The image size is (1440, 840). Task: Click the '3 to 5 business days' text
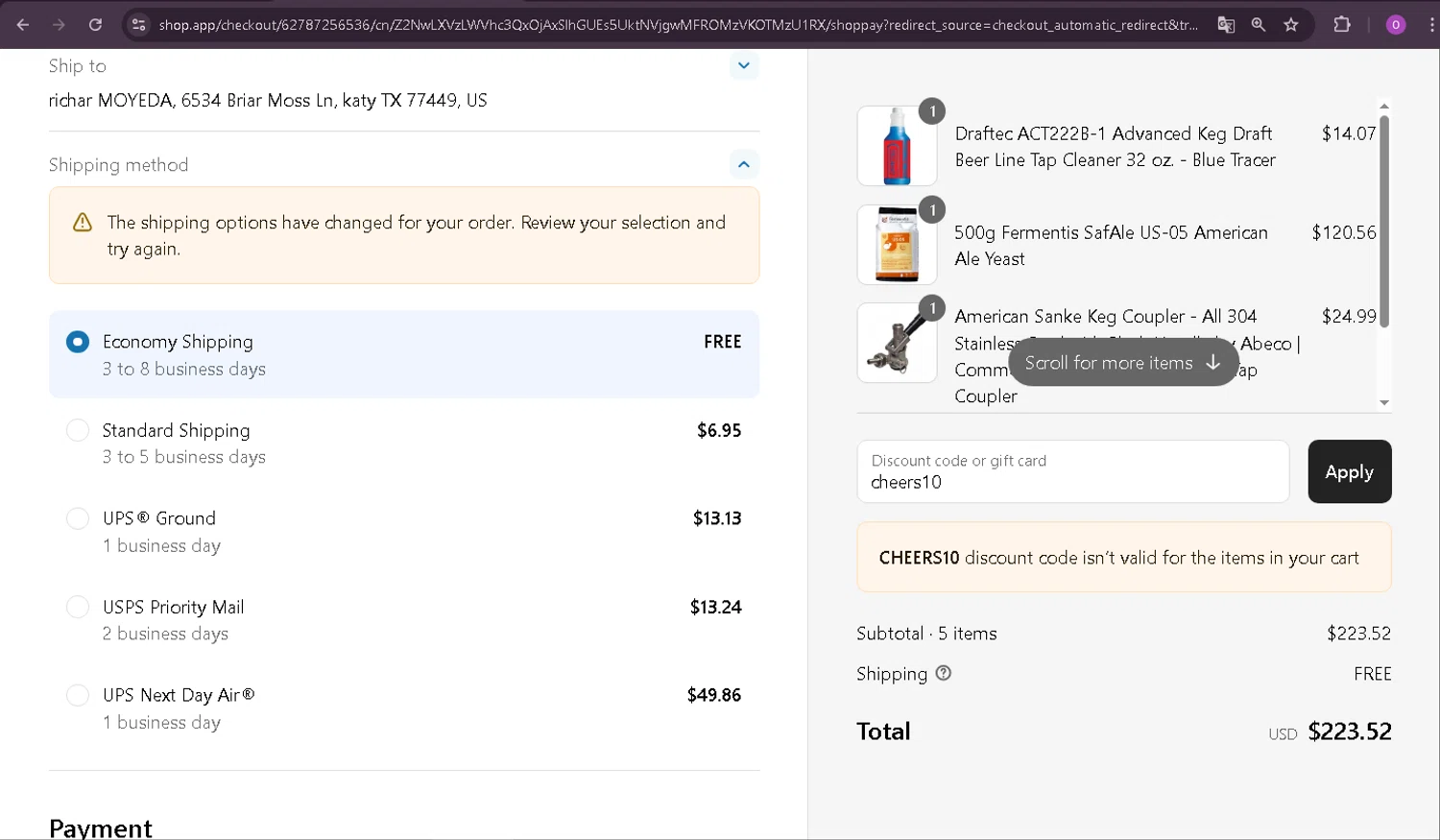click(x=184, y=457)
